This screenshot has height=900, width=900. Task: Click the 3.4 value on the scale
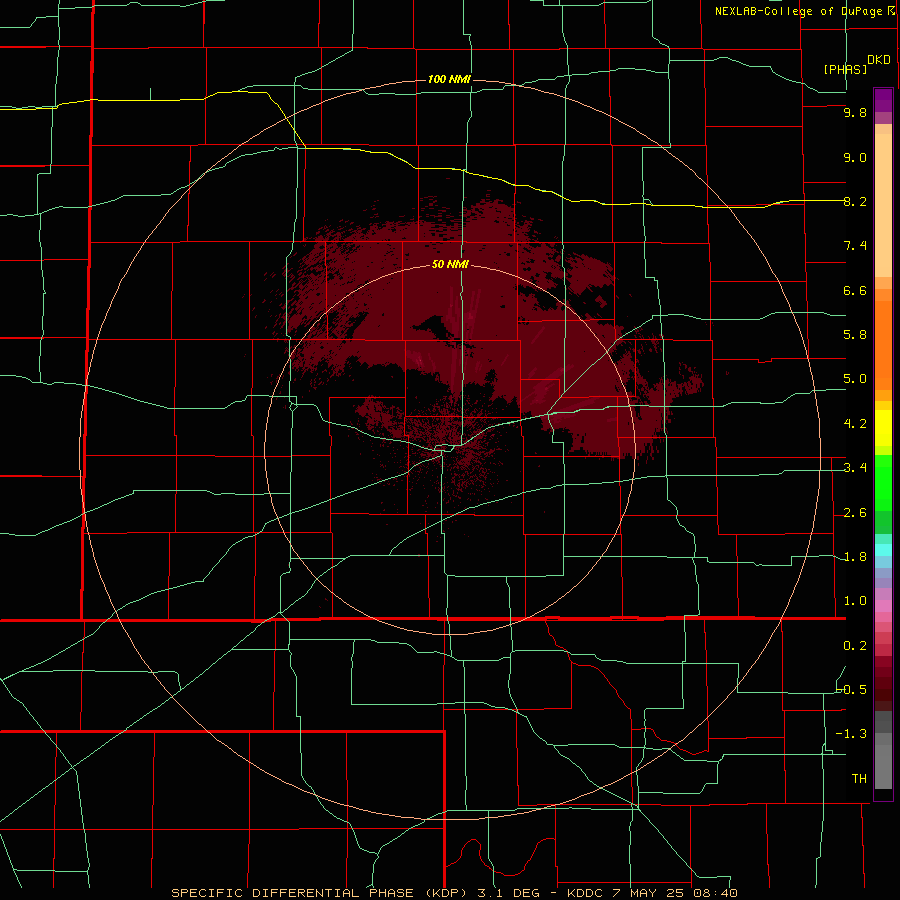pos(855,468)
